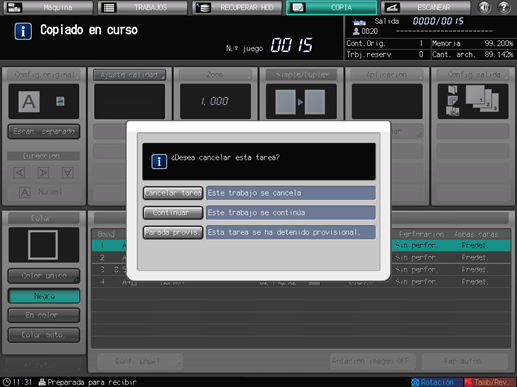
Task: Select Negro color mode
Action: tap(44, 296)
